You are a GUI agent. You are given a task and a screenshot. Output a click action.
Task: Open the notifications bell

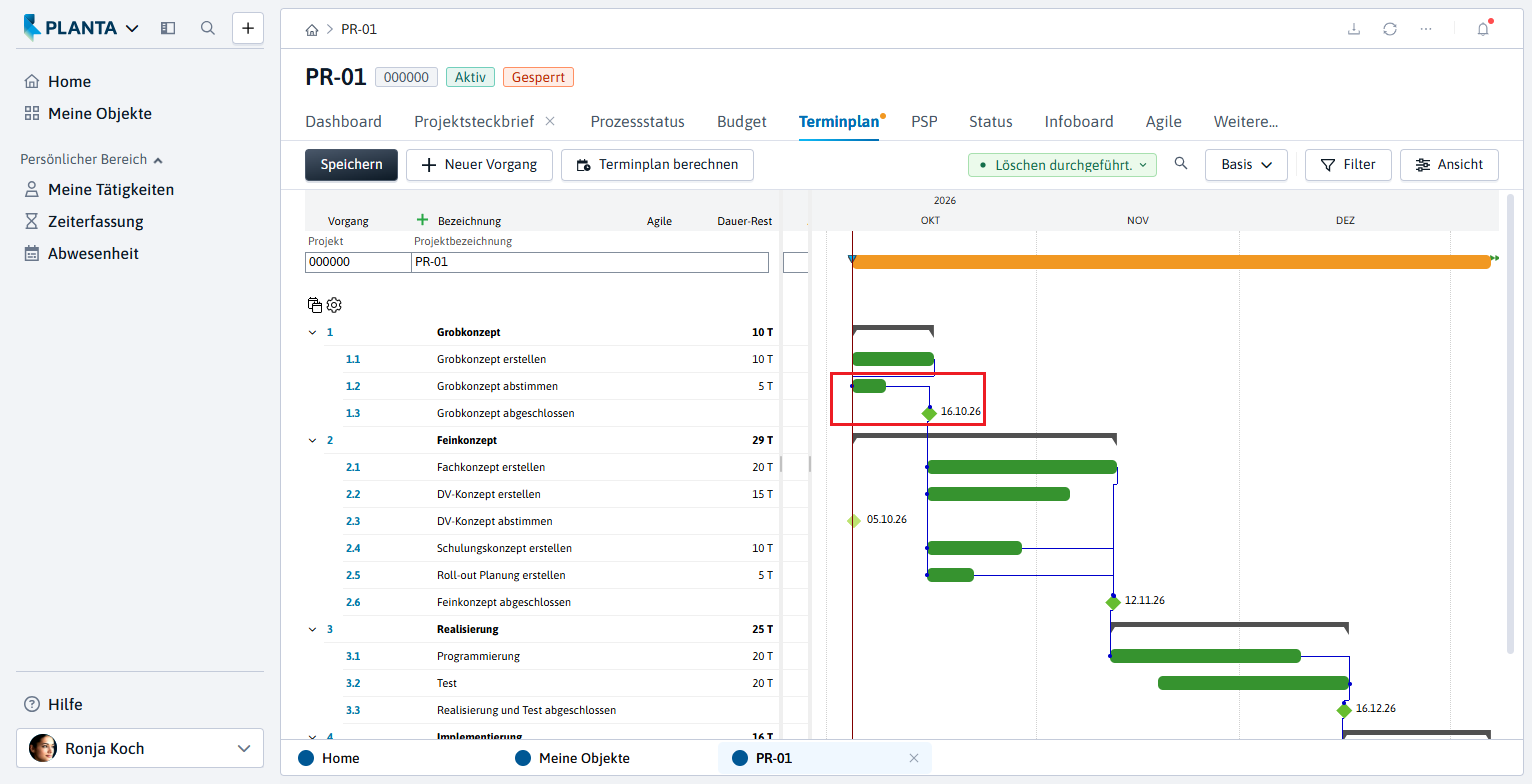1483,29
